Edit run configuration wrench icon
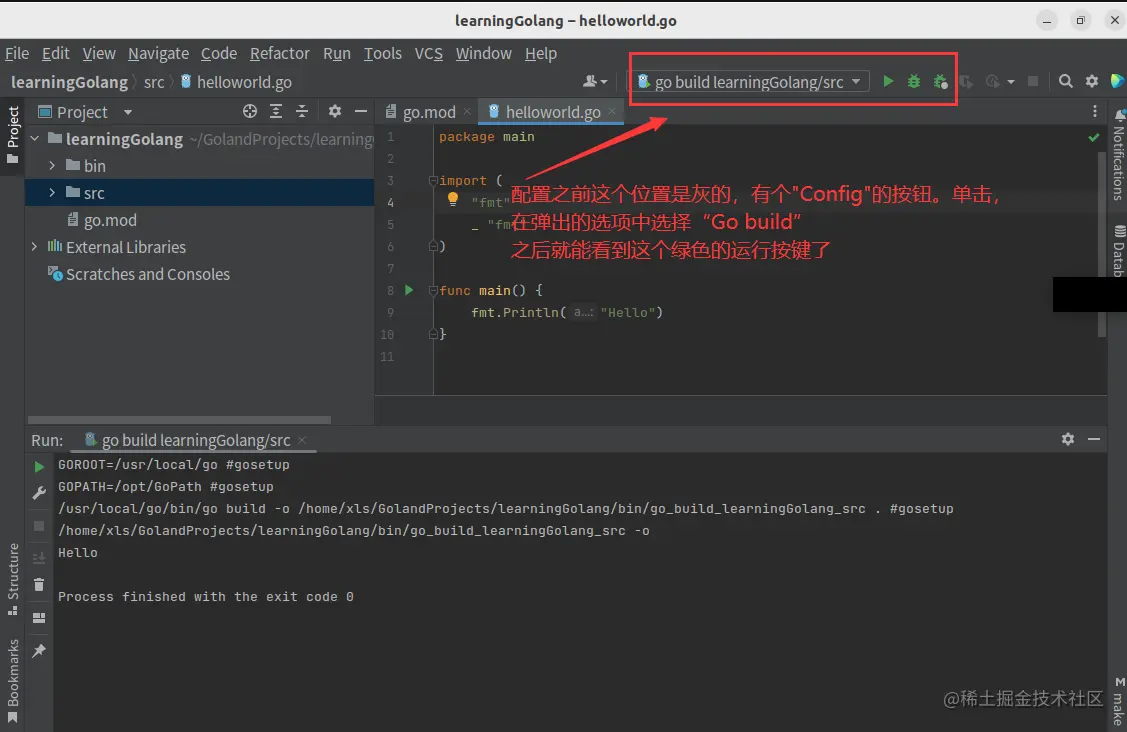Viewport: 1127px width, 732px height. coord(39,493)
